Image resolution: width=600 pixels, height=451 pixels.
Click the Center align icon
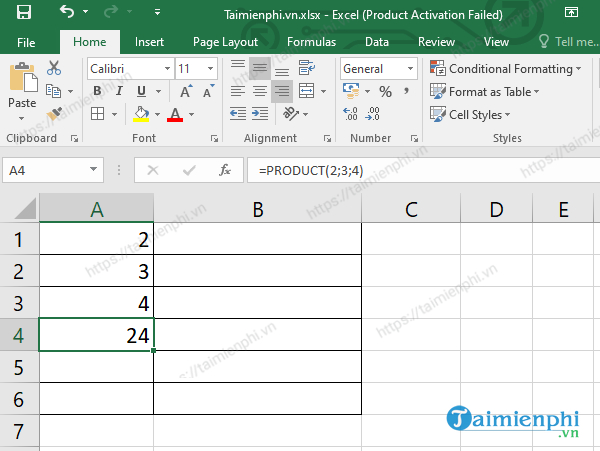tap(259, 91)
